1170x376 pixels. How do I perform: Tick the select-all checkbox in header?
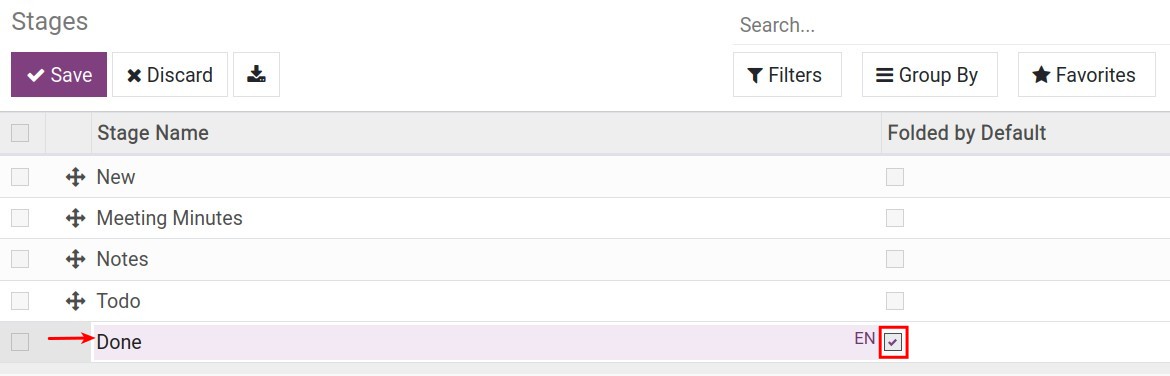(20, 133)
